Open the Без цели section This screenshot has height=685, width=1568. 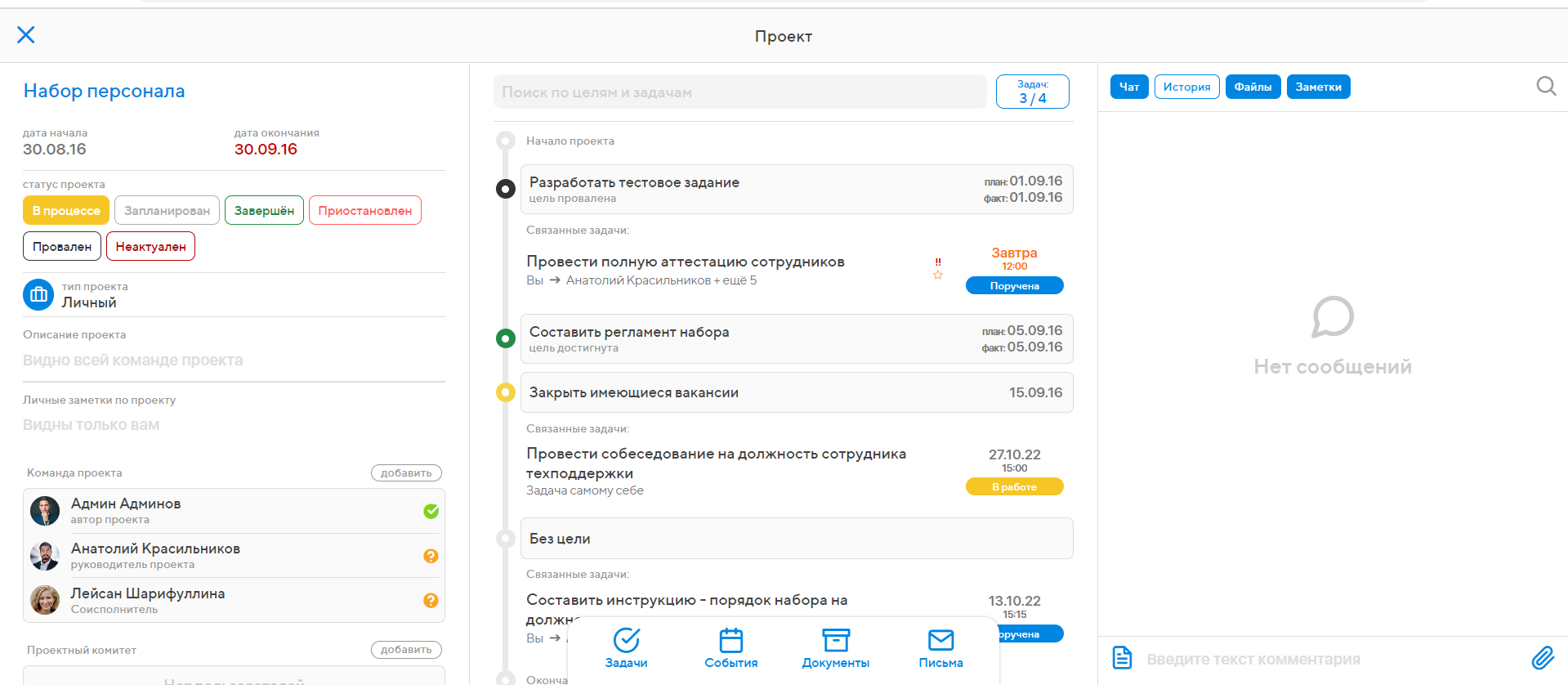(x=797, y=538)
